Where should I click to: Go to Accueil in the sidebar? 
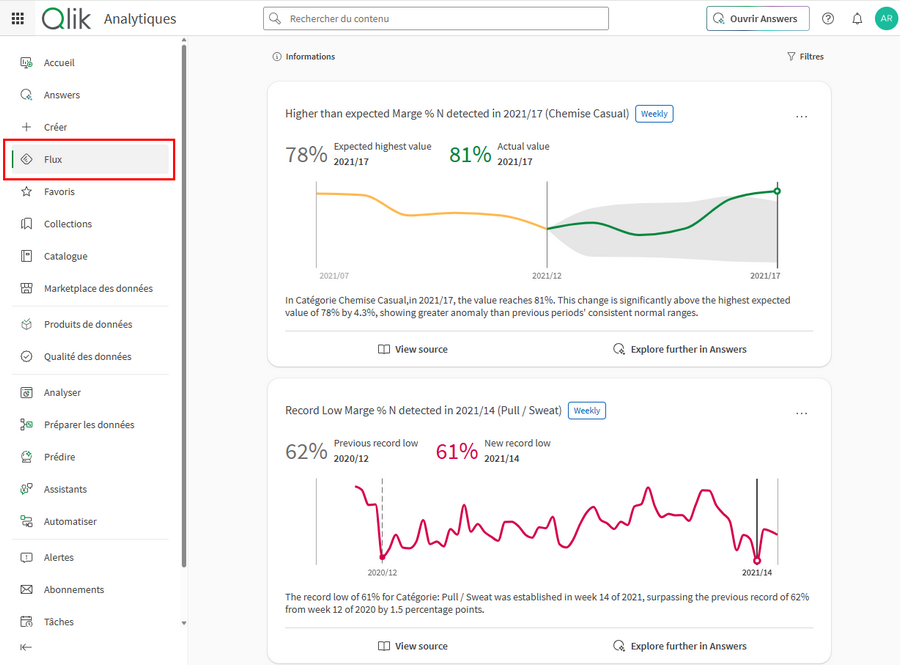pyautogui.click(x=90, y=63)
